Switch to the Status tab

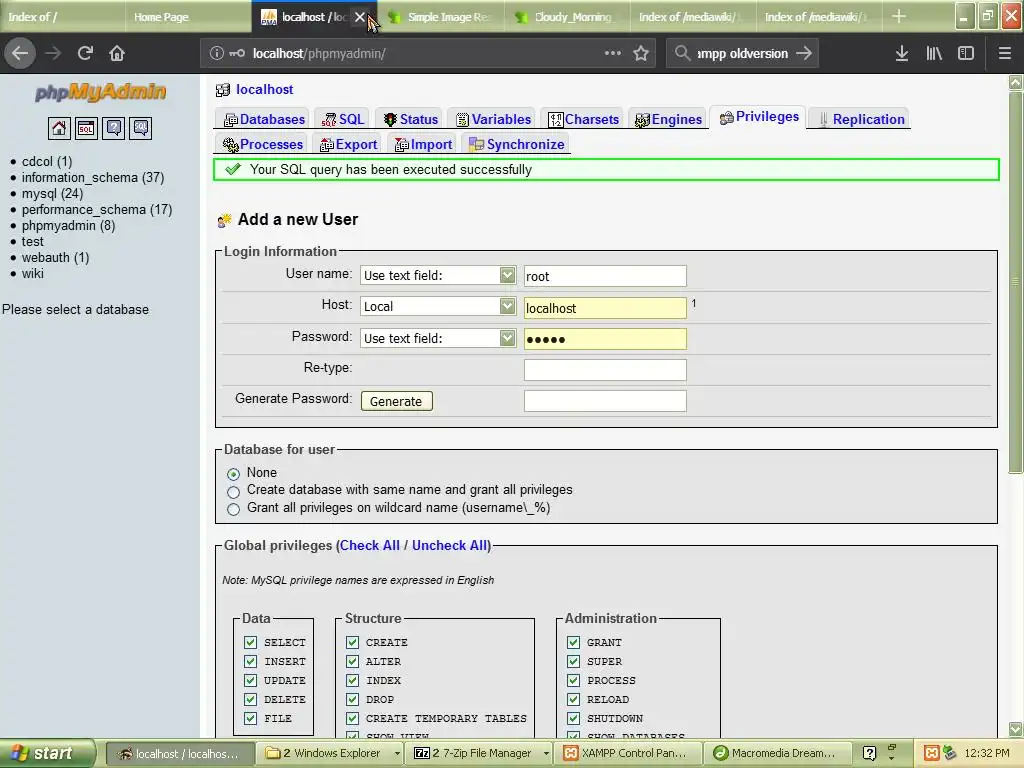pyautogui.click(x=409, y=120)
